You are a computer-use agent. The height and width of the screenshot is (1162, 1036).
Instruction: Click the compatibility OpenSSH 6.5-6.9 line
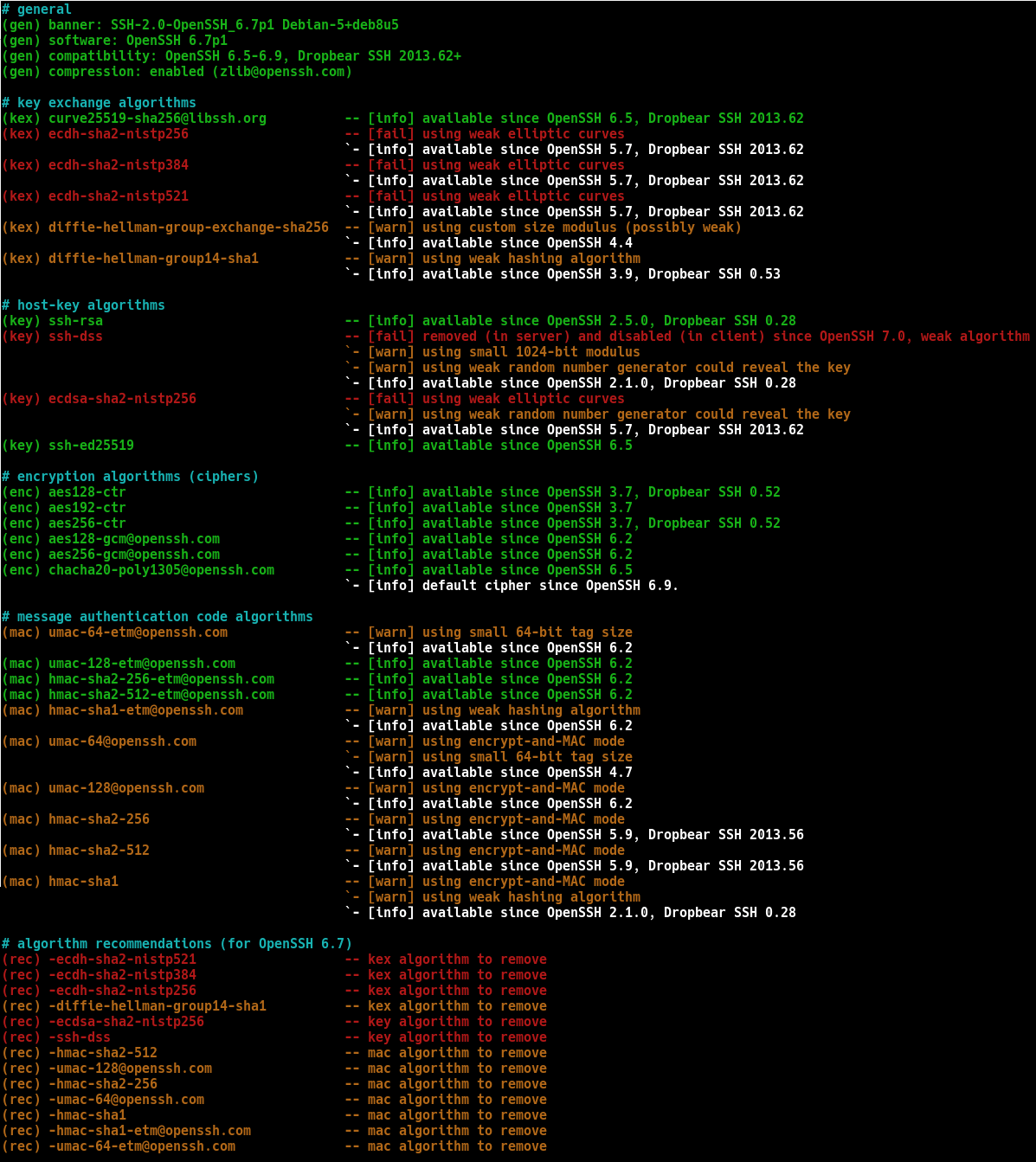pyautogui.click(x=232, y=56)
